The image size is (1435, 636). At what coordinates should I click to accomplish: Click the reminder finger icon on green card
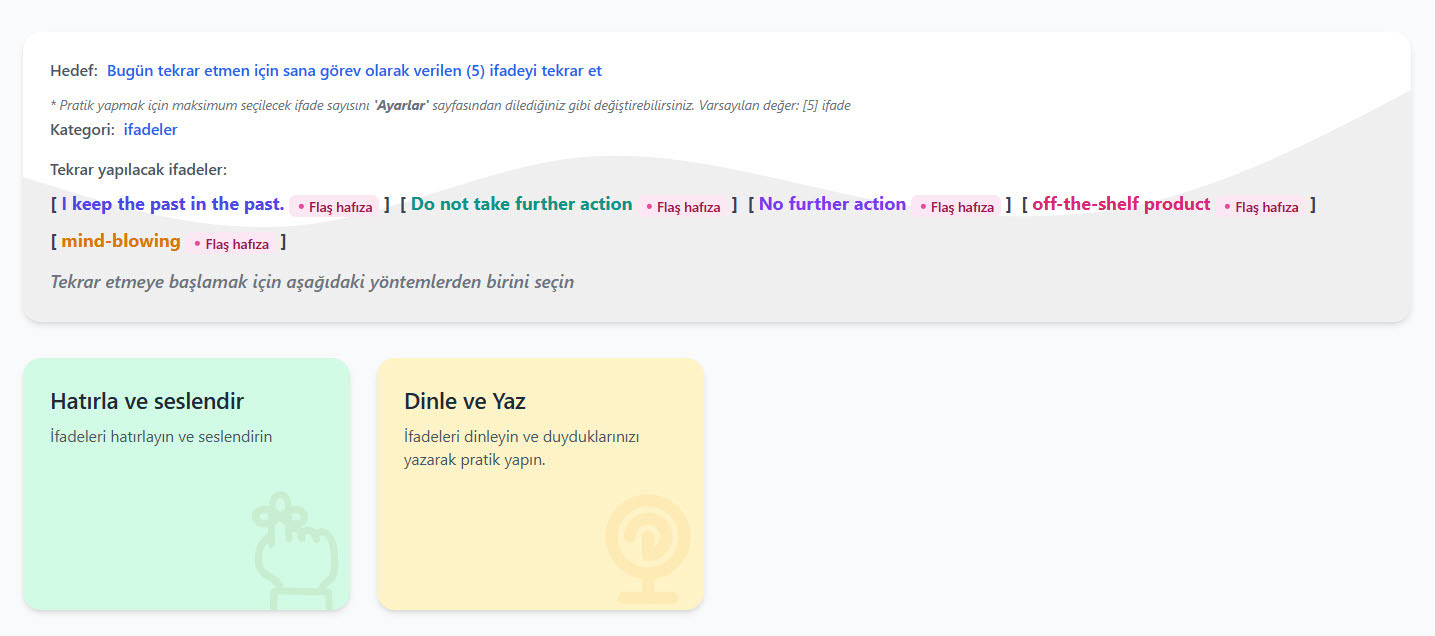click(295, 550)
